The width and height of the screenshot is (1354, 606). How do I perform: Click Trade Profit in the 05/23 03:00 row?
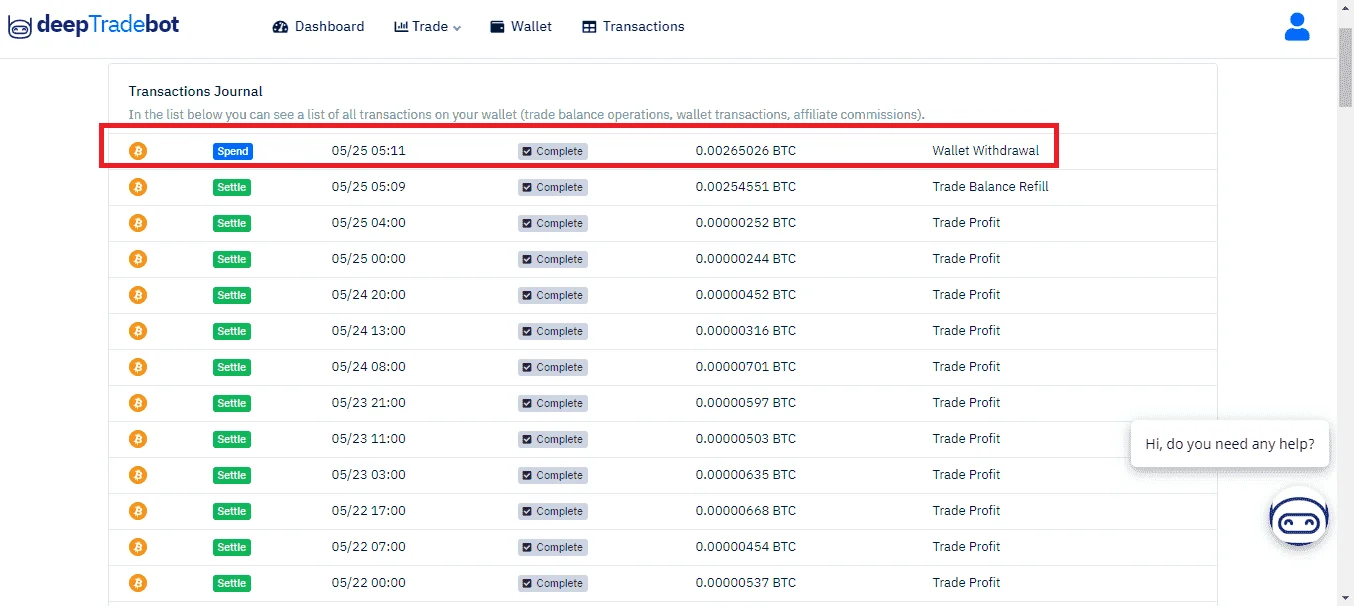pyautogui.click(x=966, y=475)
